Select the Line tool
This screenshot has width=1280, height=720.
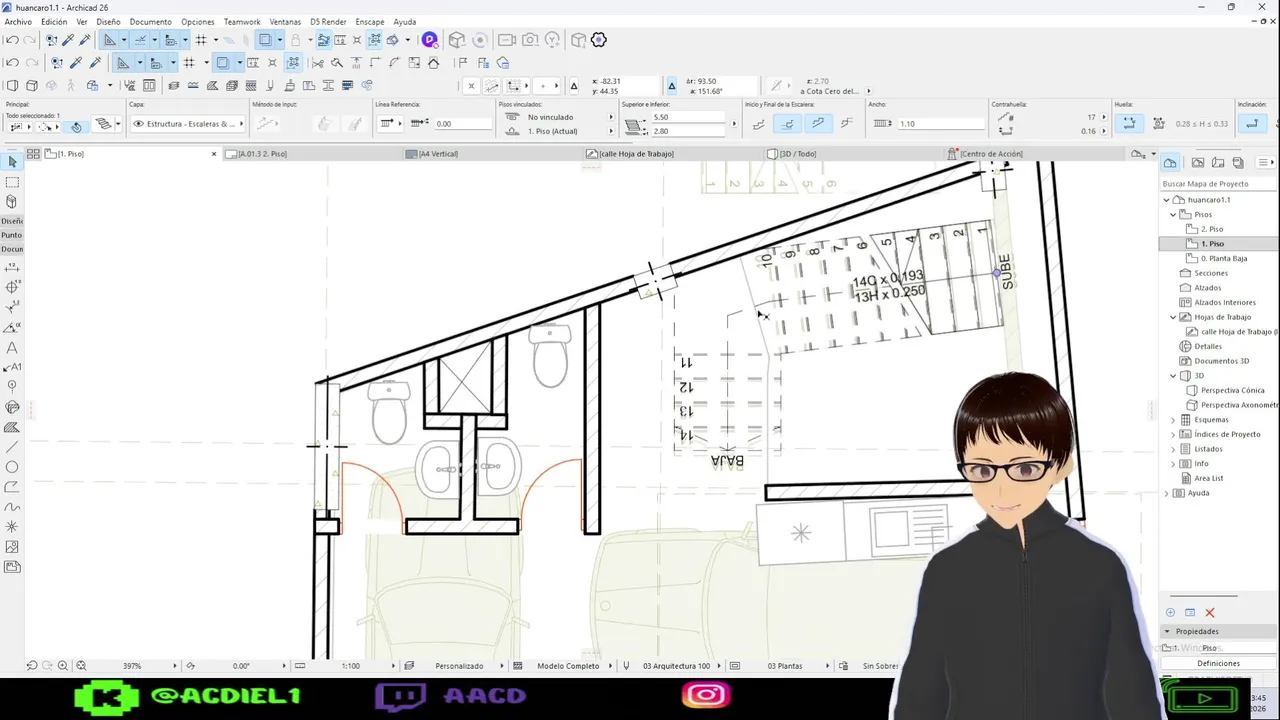[12, 447]
